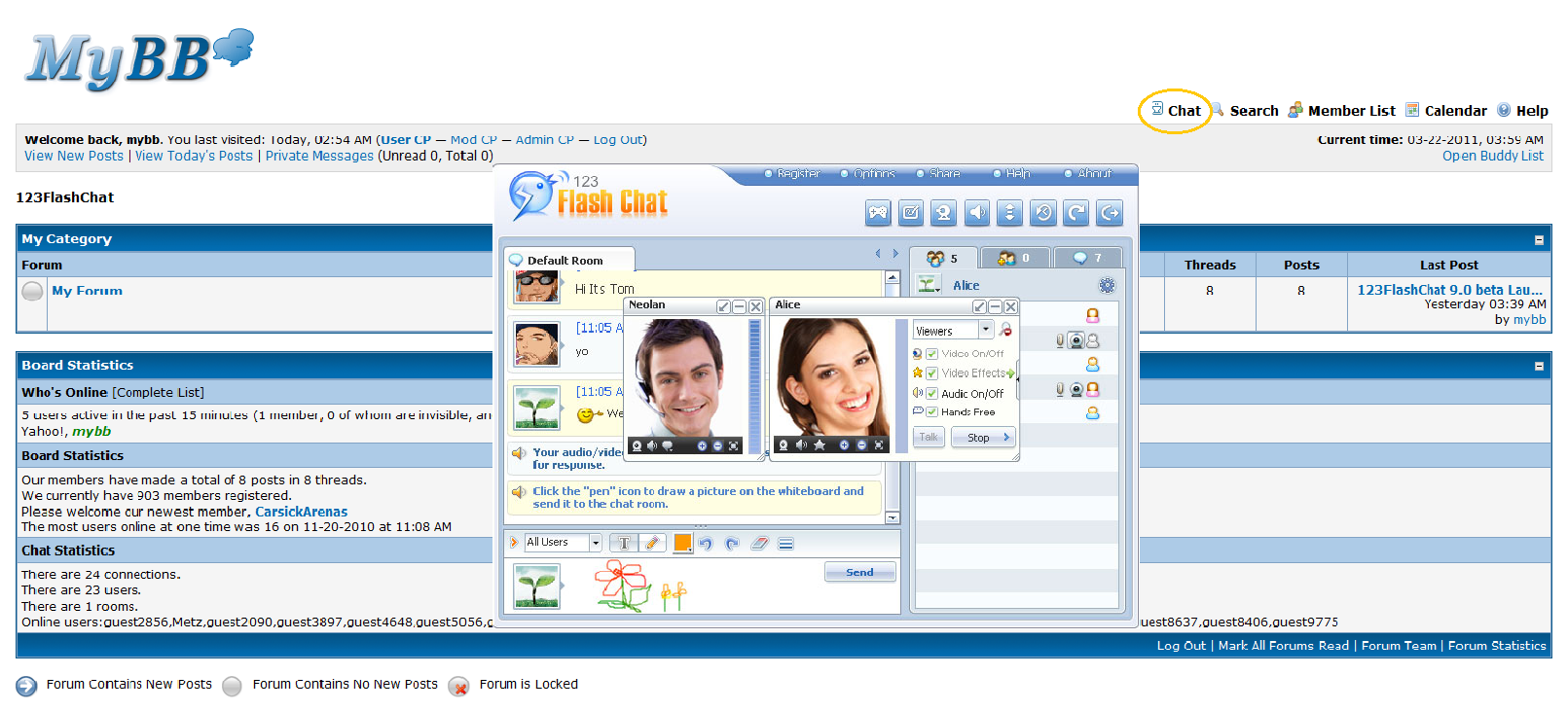Zoom out on Neolan's video
1568x711 pixels.
[x=717, y=445]
